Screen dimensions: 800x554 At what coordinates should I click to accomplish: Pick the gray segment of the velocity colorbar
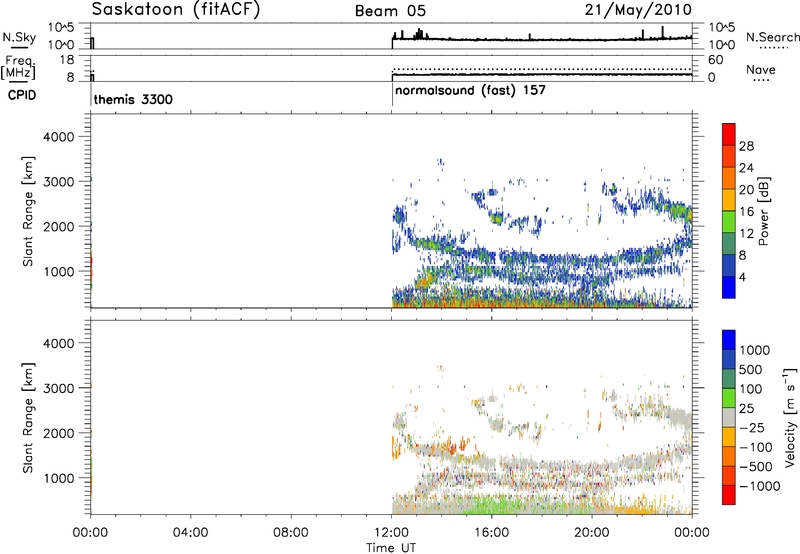coord(729,417)
